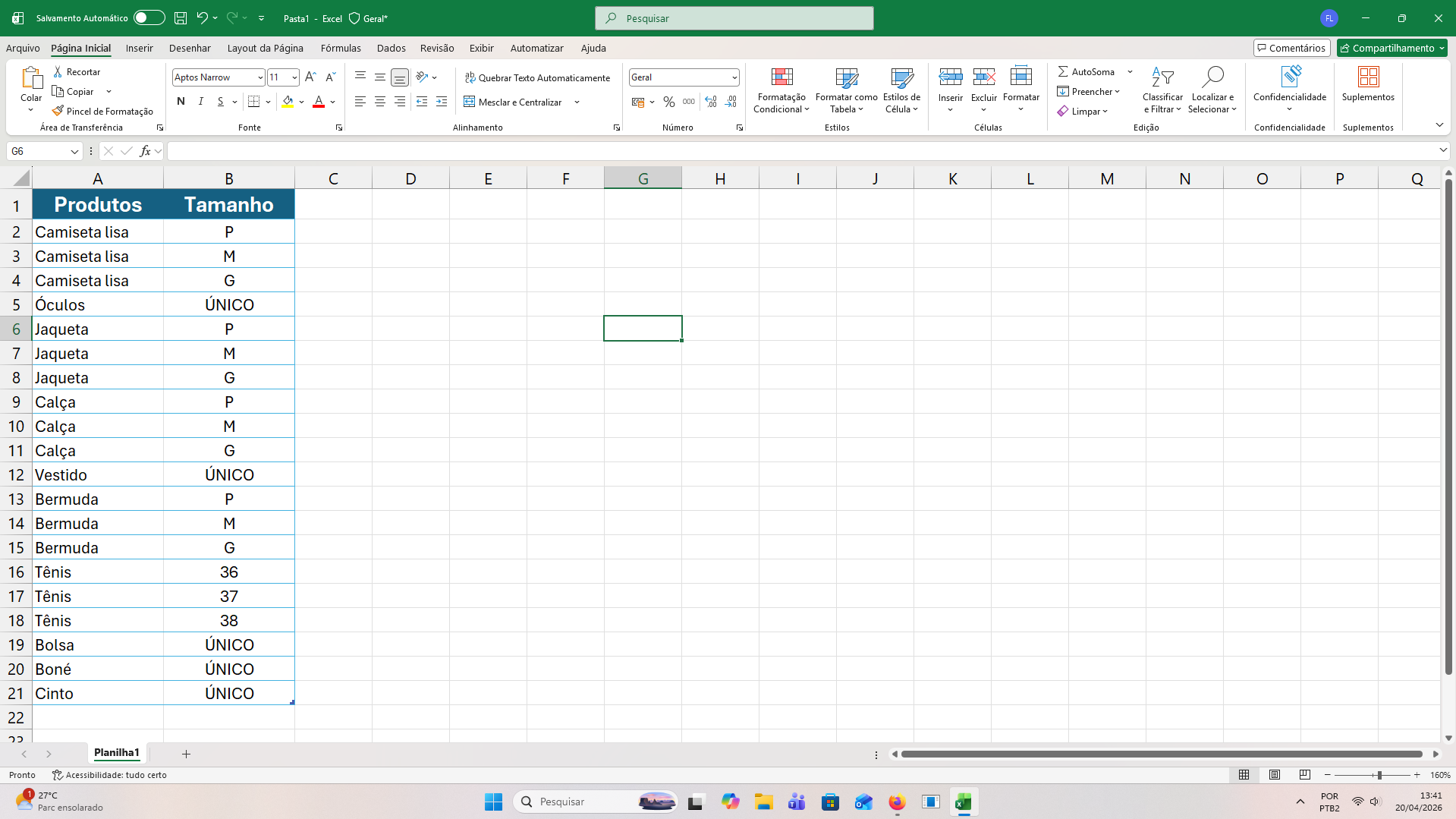Click the Undo arrow icon
Image resolution: width=1456 pixels, height=819 pixels.
[x=202, y=17]
